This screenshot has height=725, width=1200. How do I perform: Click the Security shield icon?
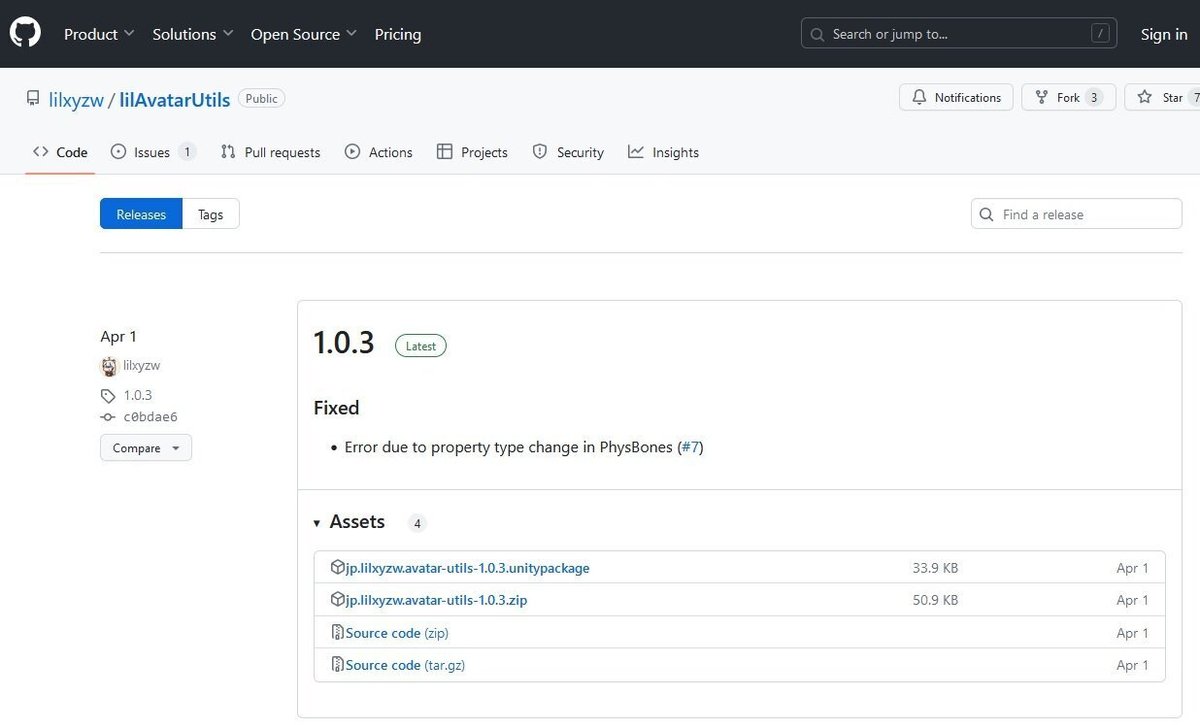(540, 152)
